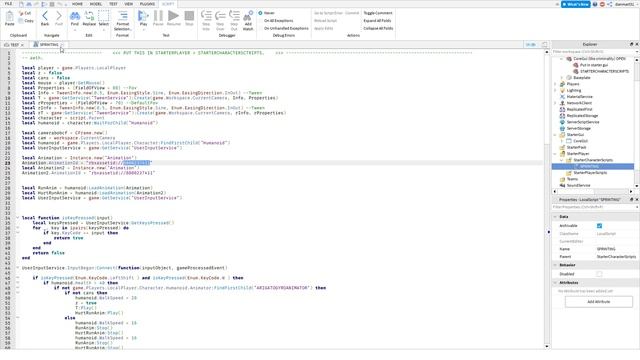Image resolution: width=640 pixels, height=360 pixels.
Task: Collapse the Behavior properties section
Action: pyautogui.click(x=555, y=265)
